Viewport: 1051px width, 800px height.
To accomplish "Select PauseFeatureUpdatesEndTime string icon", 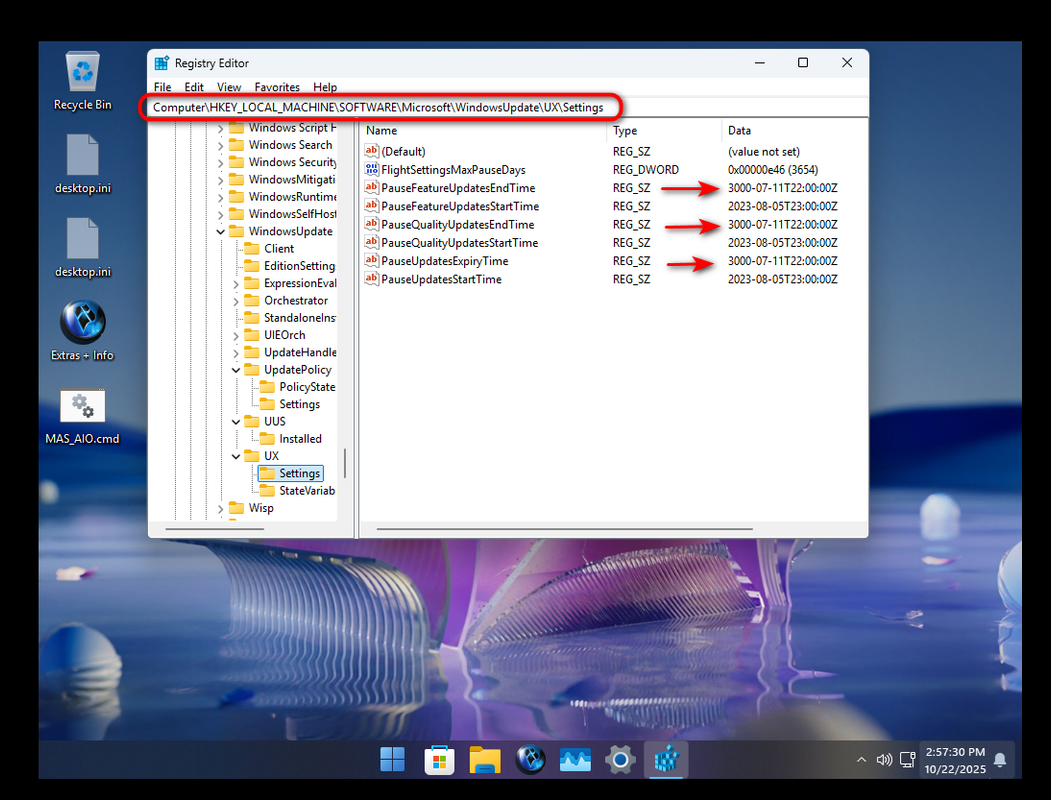I will pos(371,187).
